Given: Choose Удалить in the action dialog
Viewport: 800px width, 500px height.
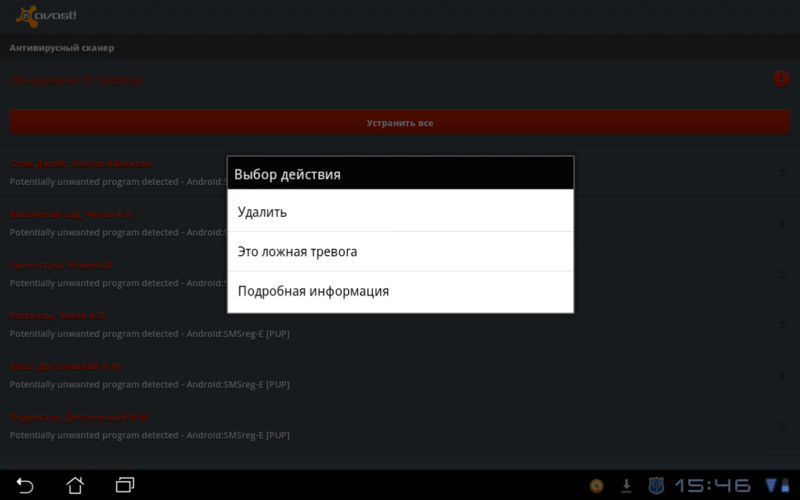Looking at the screenshot, I should pos(401,211).
